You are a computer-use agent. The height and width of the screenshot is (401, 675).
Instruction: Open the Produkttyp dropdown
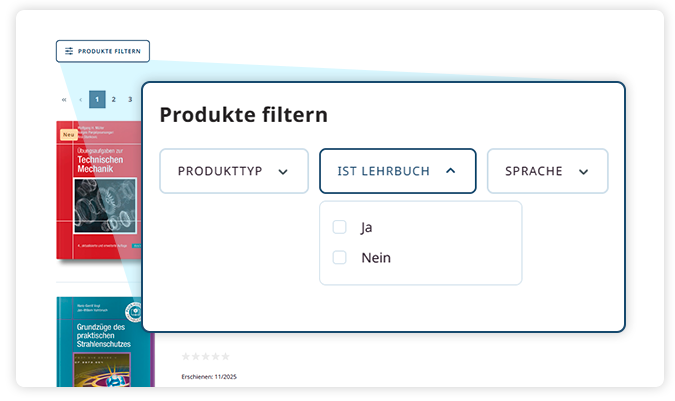pos(233,171)
